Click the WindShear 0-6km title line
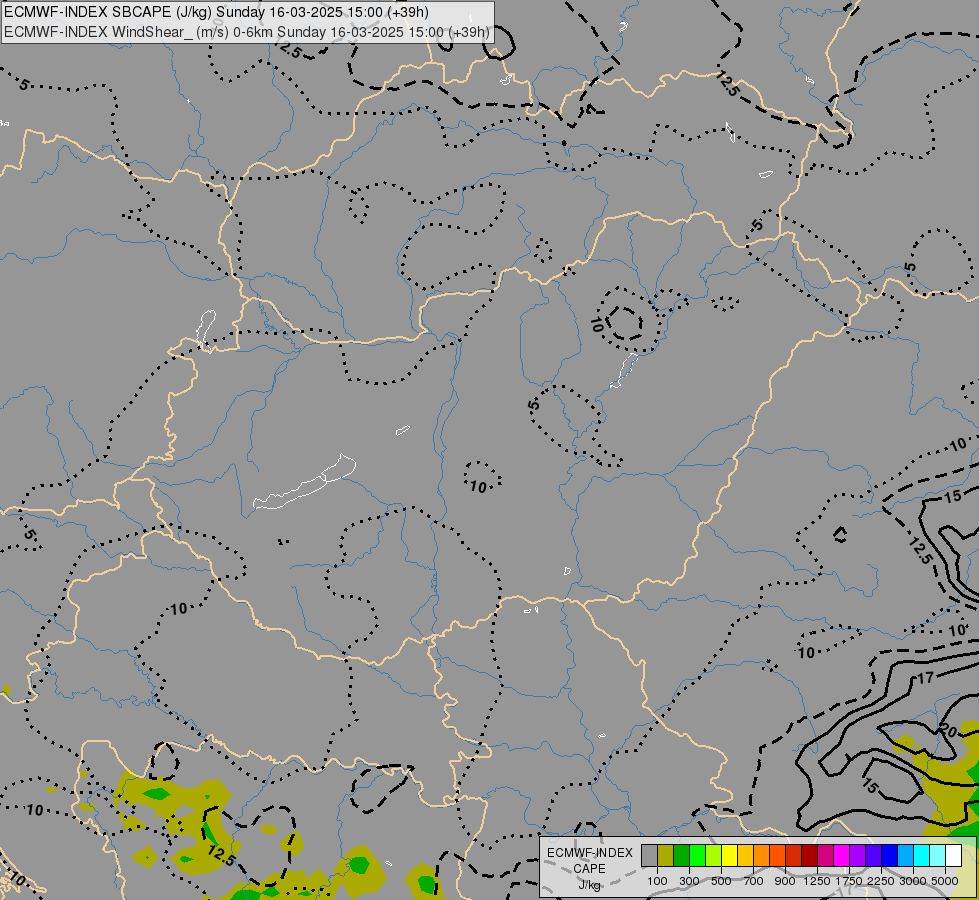The width and height of the screenshot is (979, 900). click(x=247, y=32)
